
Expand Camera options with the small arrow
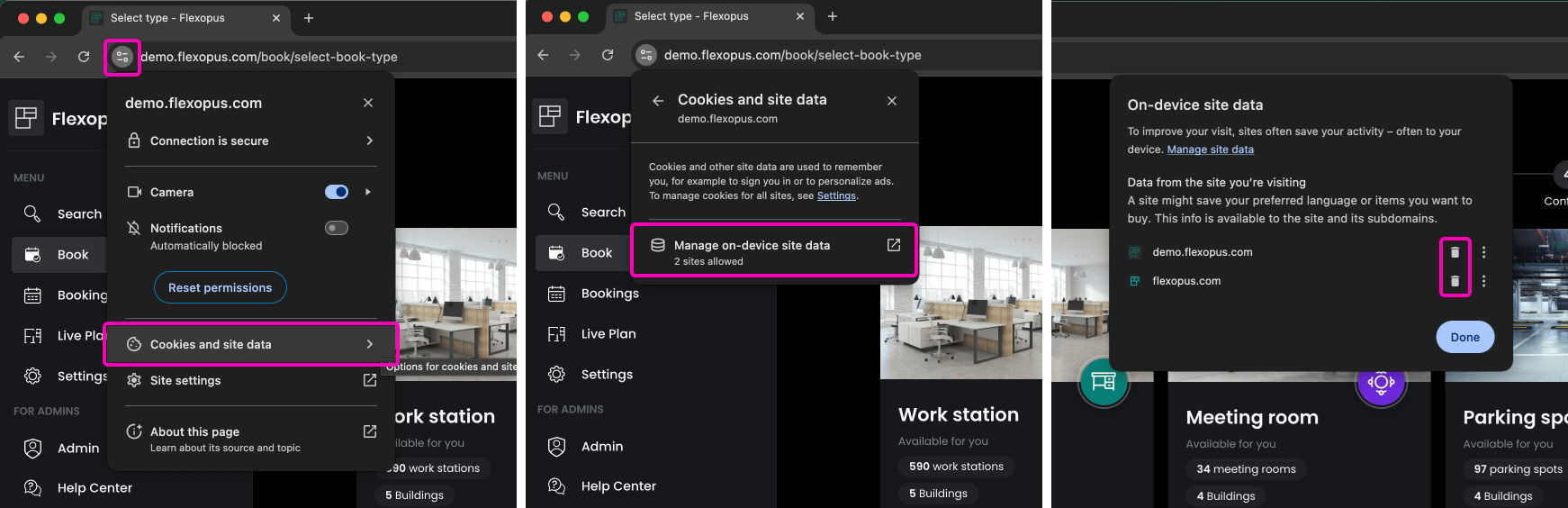[x=367, y=192]
